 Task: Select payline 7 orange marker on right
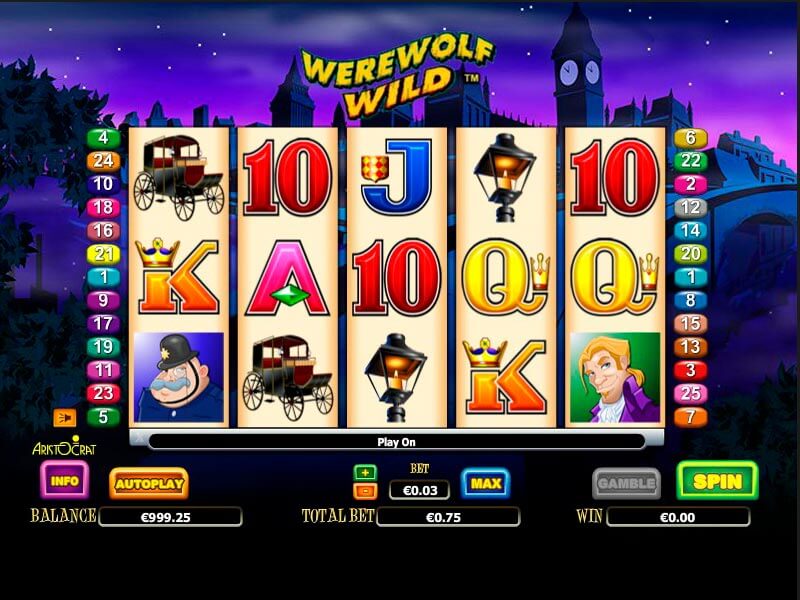(691, 417)
